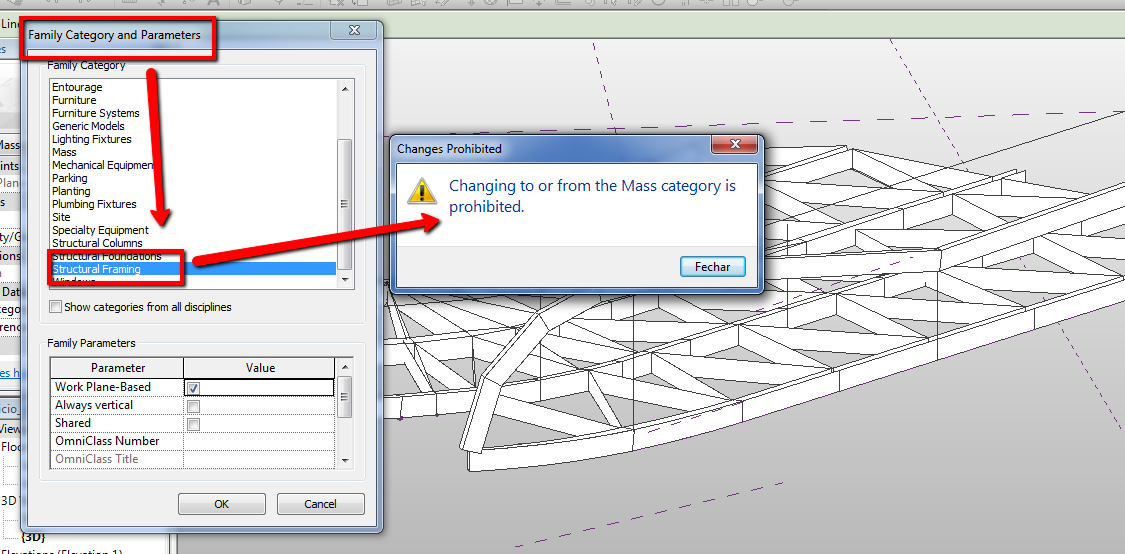Dismiss the warning with Fechar

[x=712, y=267]
